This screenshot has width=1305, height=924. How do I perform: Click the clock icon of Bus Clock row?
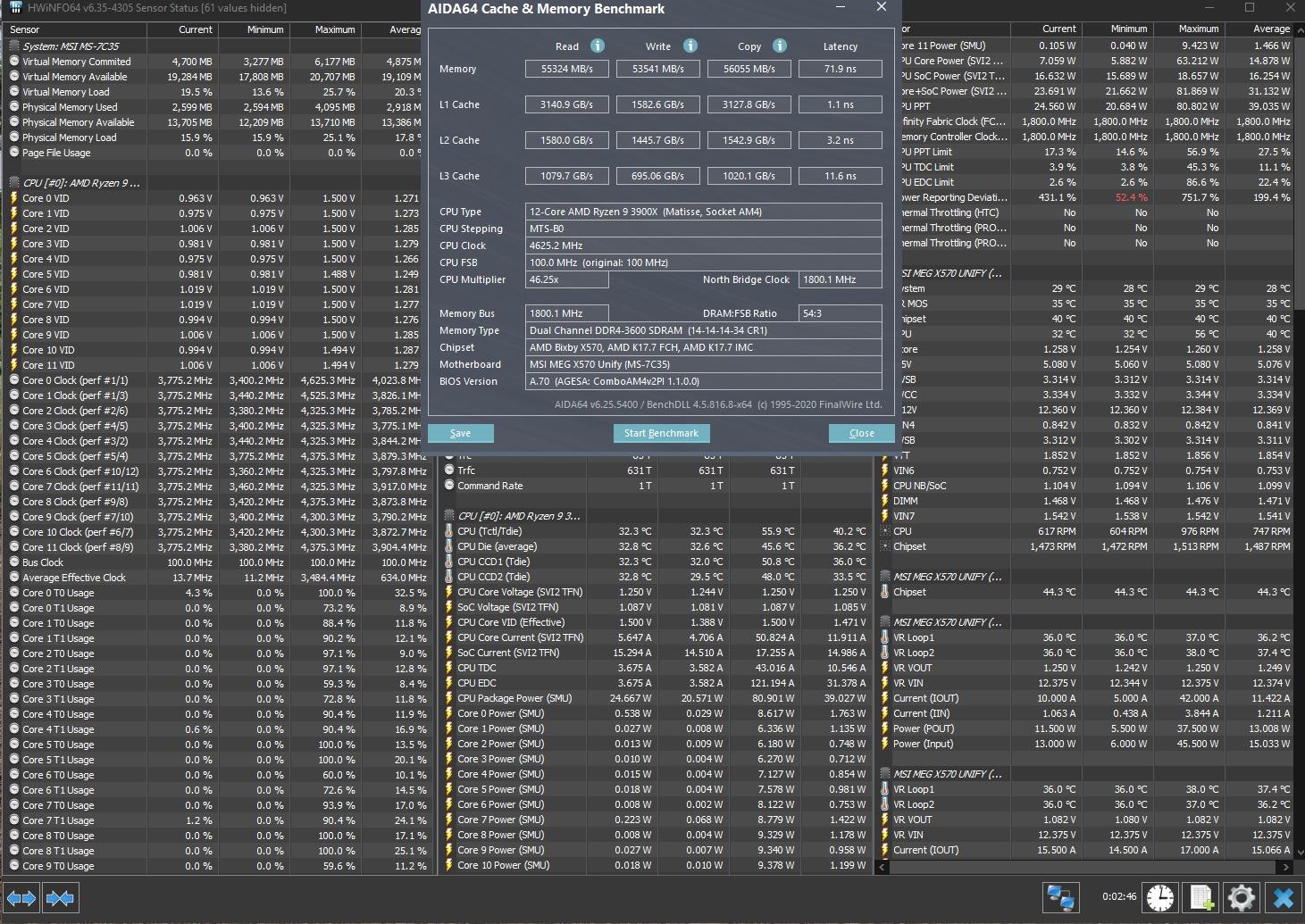[14, 562]
